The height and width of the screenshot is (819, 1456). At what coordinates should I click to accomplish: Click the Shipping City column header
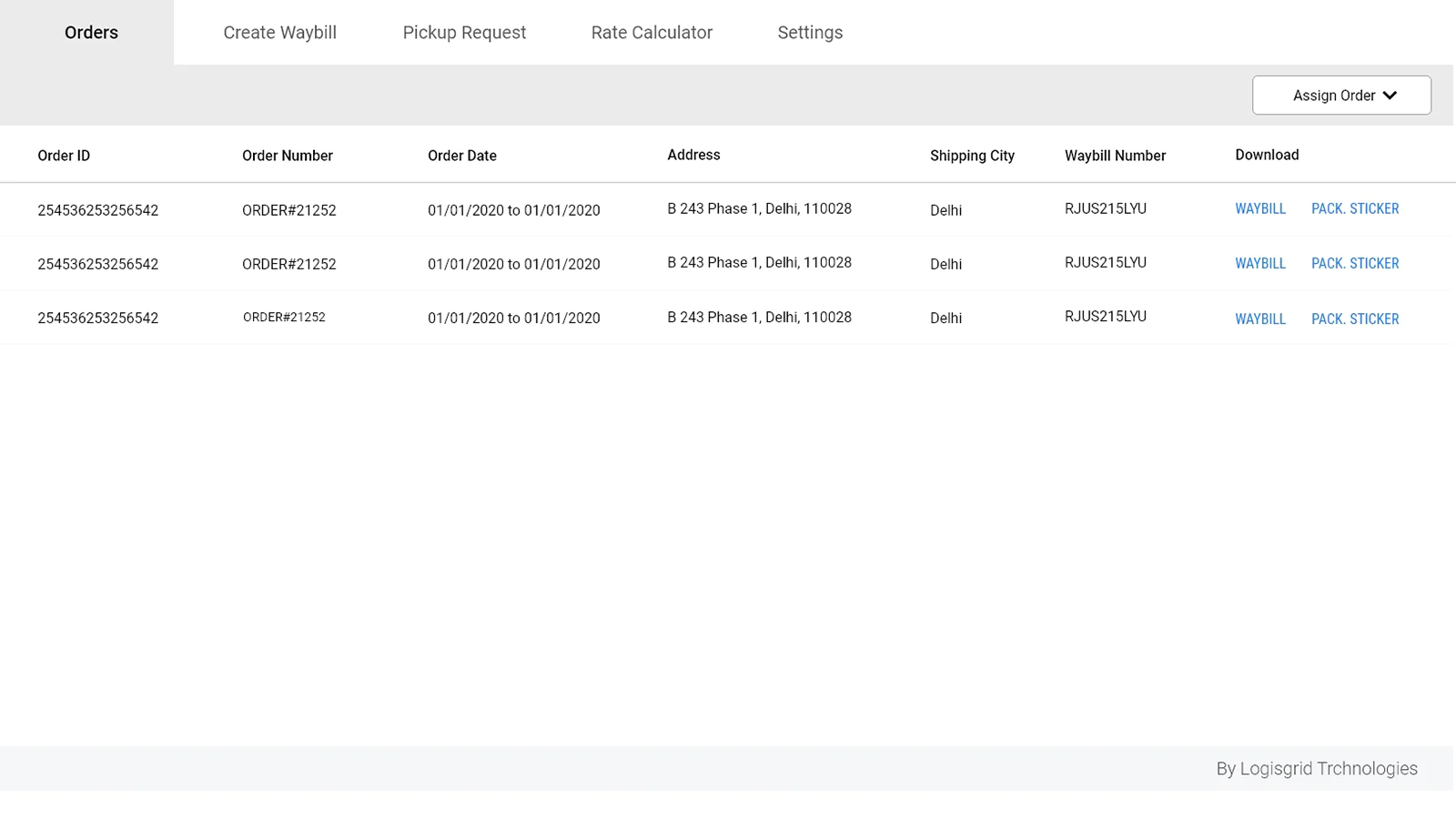972,156
